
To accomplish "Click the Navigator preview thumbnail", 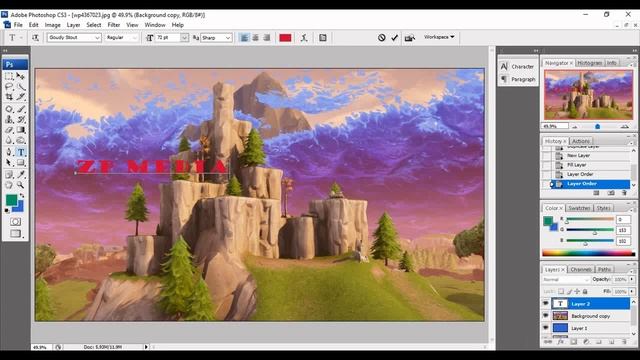I will [x=589, y=95].
